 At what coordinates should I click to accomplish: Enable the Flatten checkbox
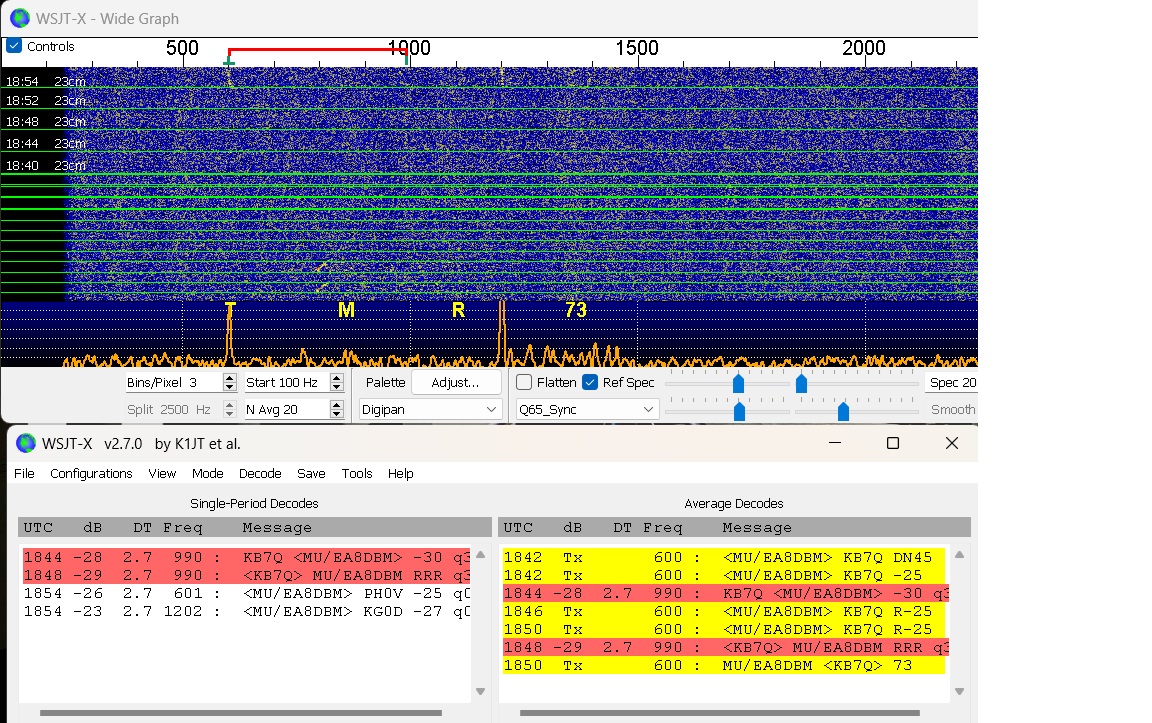[524, 382]
